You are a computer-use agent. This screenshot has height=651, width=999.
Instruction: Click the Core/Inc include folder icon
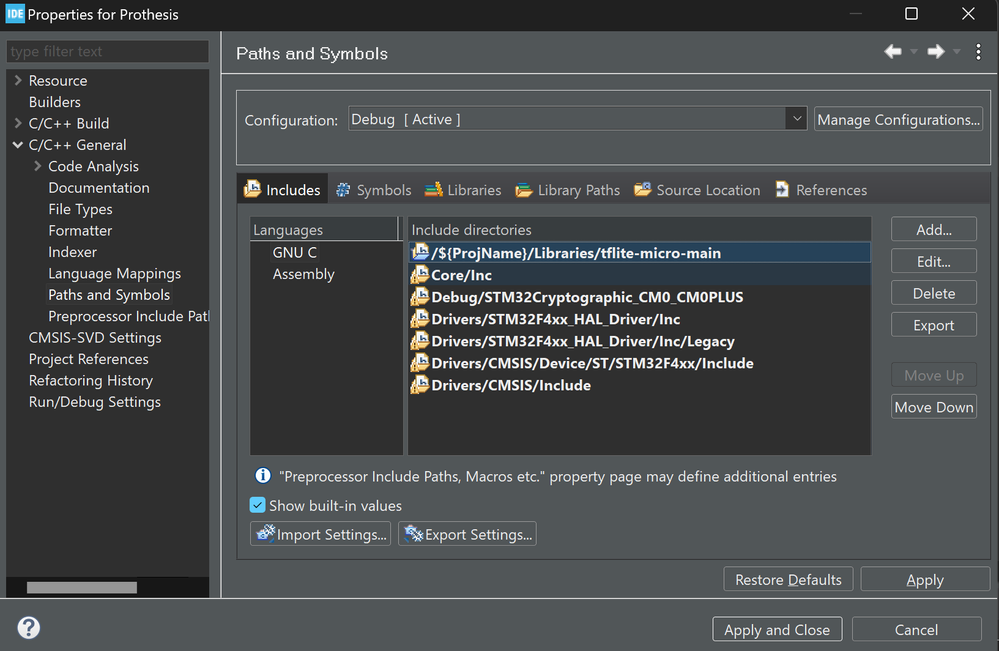click(420, 275)
